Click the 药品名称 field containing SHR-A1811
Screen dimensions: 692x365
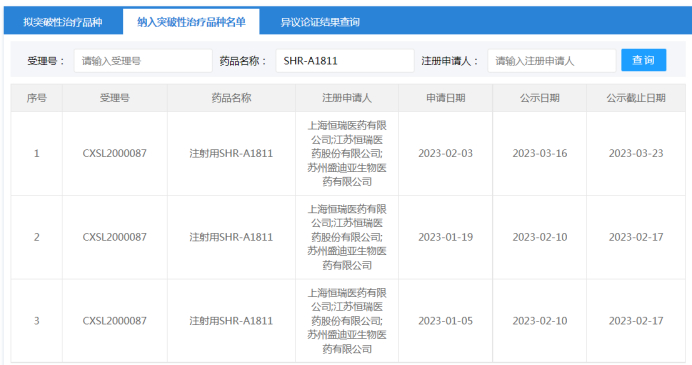point(345,60)
